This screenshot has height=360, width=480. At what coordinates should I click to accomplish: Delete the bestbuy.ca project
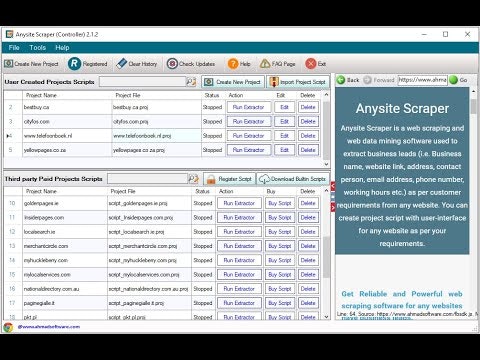pyautogui.click(x=308, y=107)
